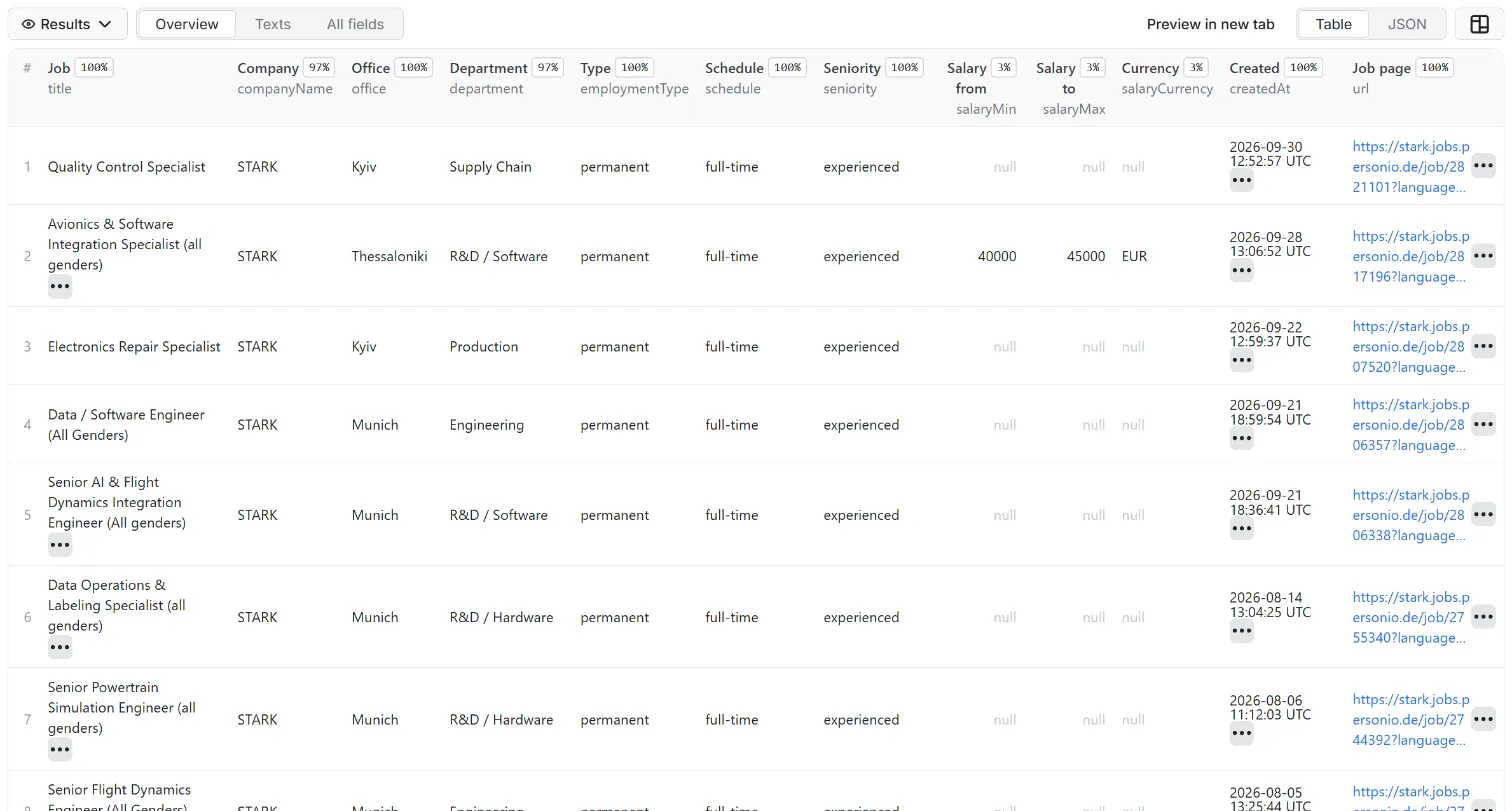Expand job title ellipsis for Avionics row

[60, 287]
